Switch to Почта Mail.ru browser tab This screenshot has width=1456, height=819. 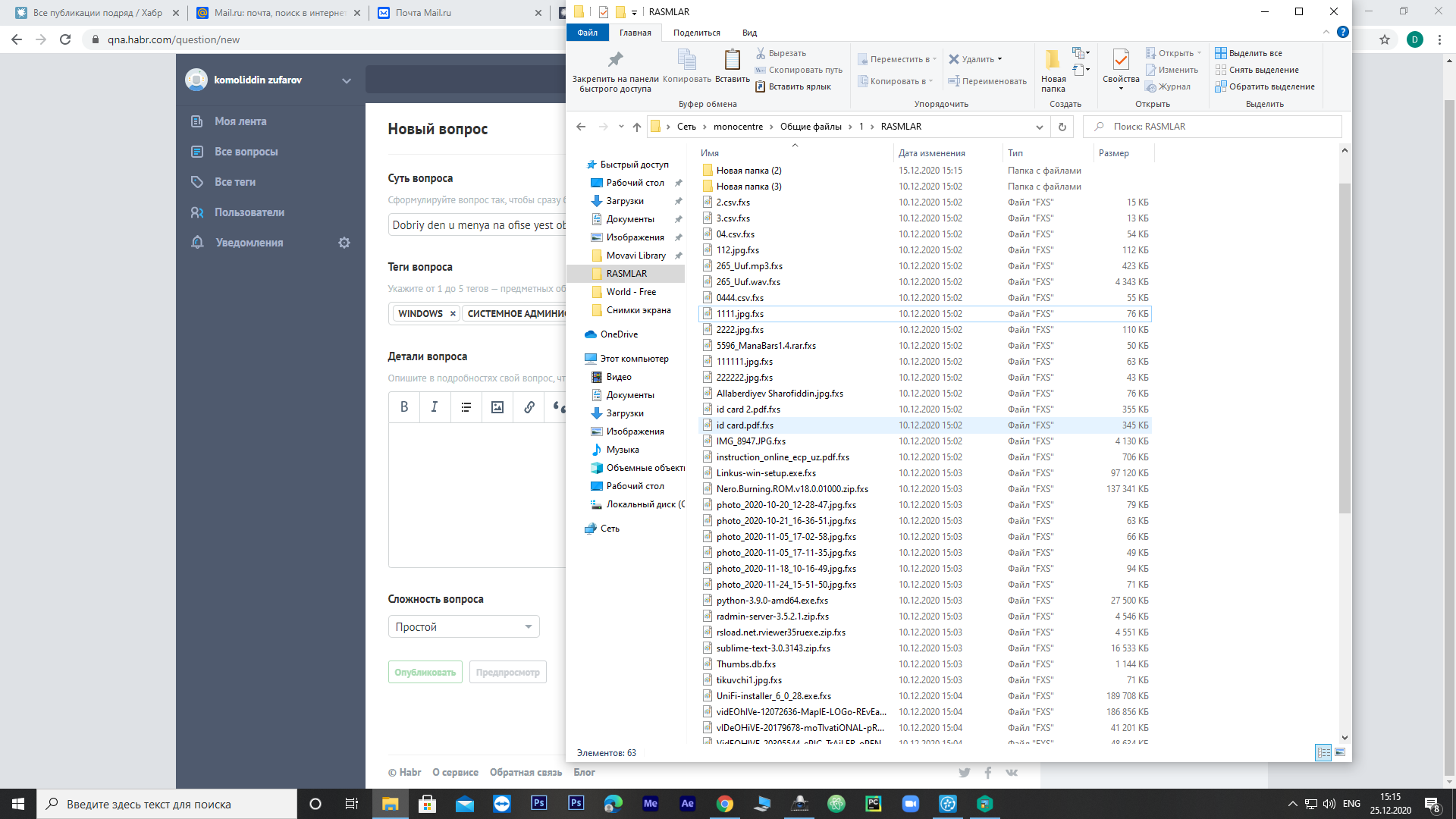click(460, 13)
